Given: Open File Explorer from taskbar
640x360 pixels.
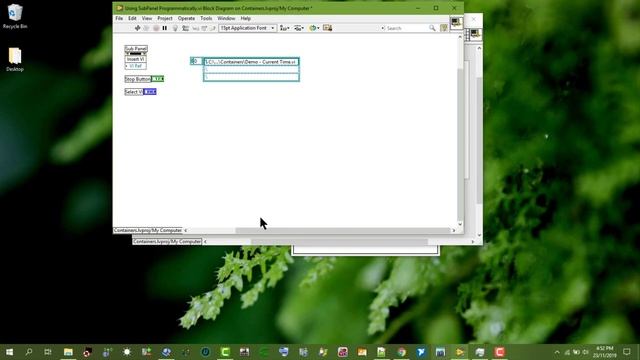Looking at the screenshot, I should point(68,352).
